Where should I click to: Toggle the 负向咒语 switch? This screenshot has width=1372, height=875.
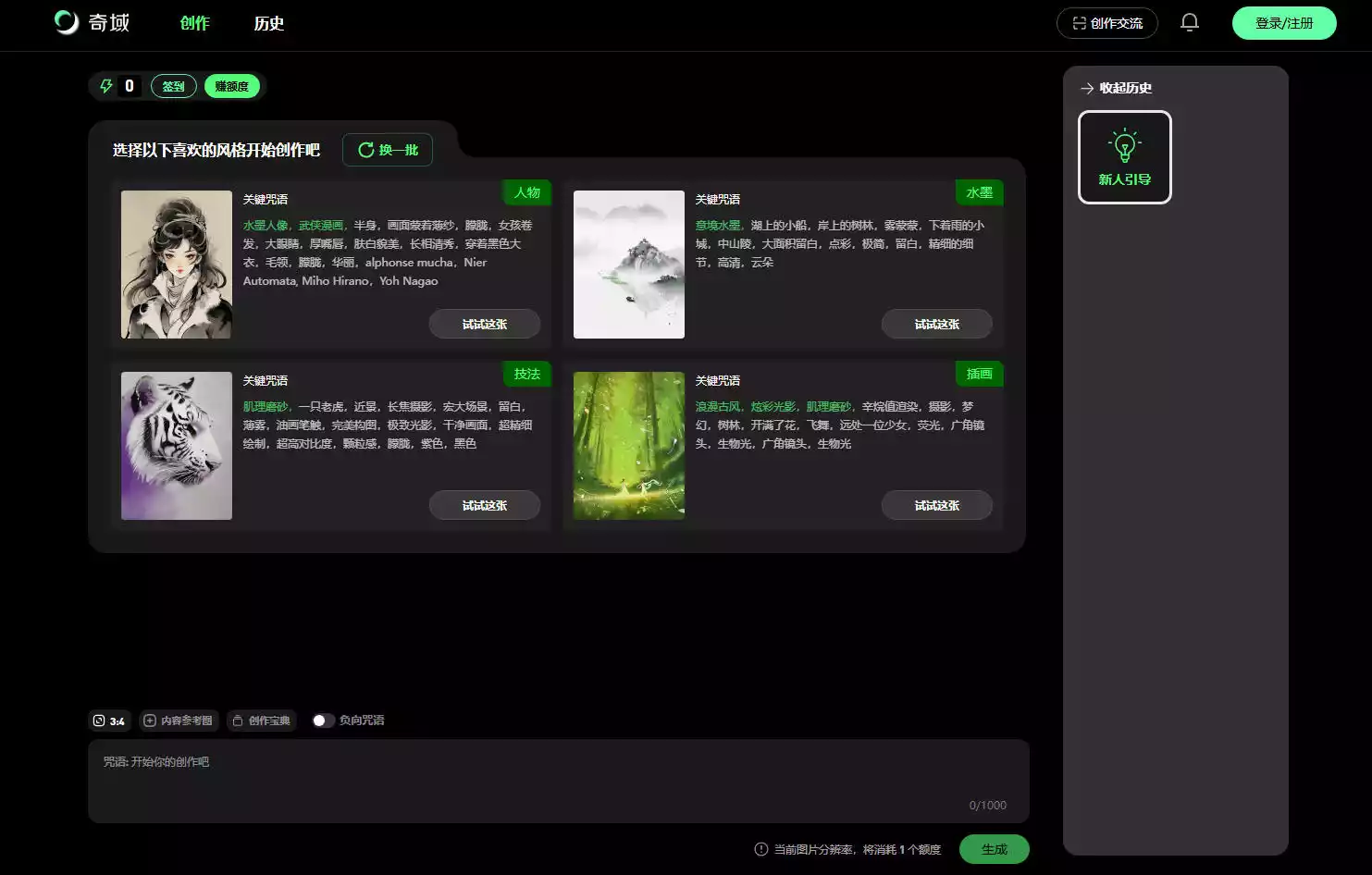(322, 721)
